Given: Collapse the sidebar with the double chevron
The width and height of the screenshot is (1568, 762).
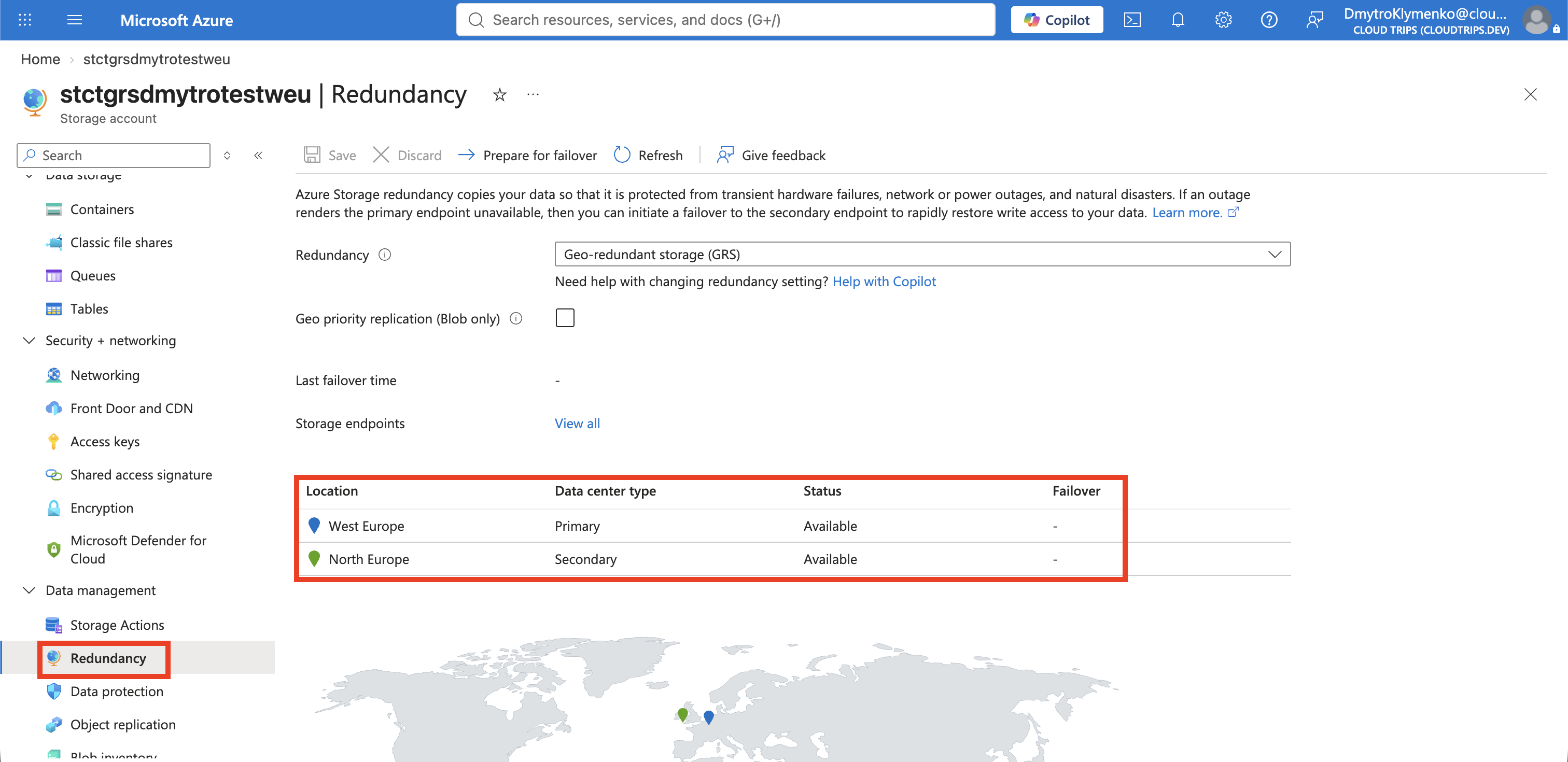Looking at the screenshot, I should (258, 155).
